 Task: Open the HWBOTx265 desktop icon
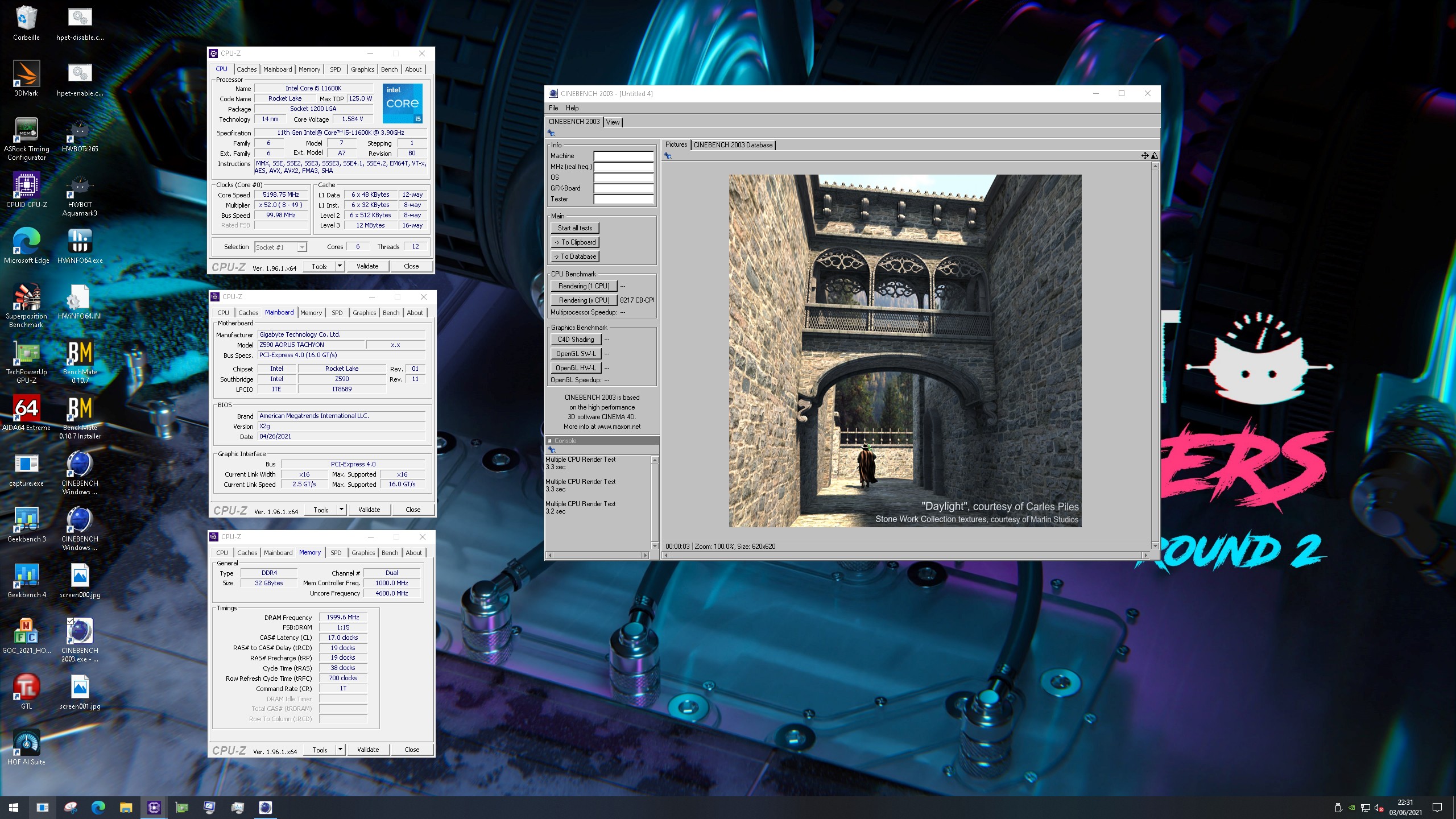pyautogui.click(x=80, y=134)
